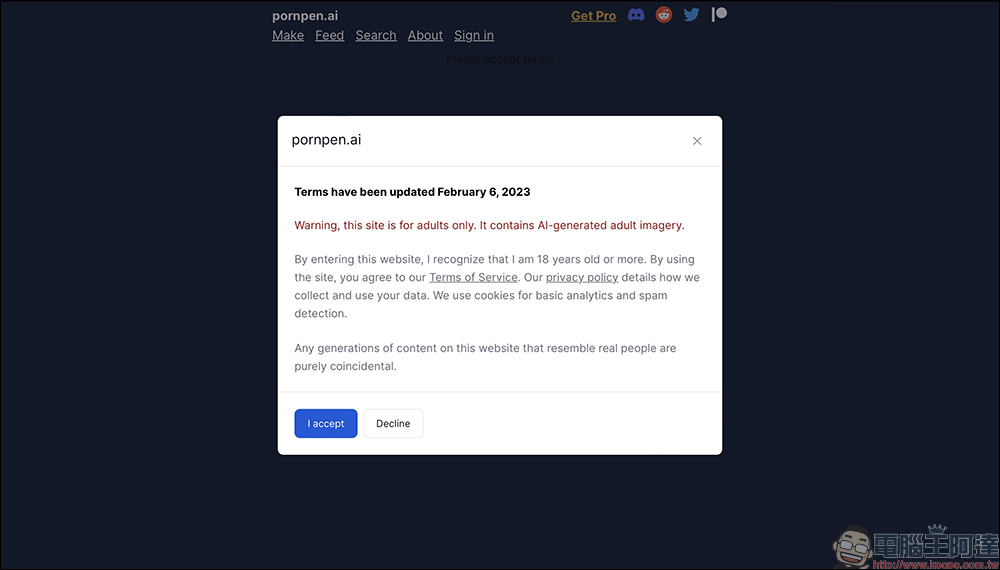Click the I accept button

(x=326, y=423)
